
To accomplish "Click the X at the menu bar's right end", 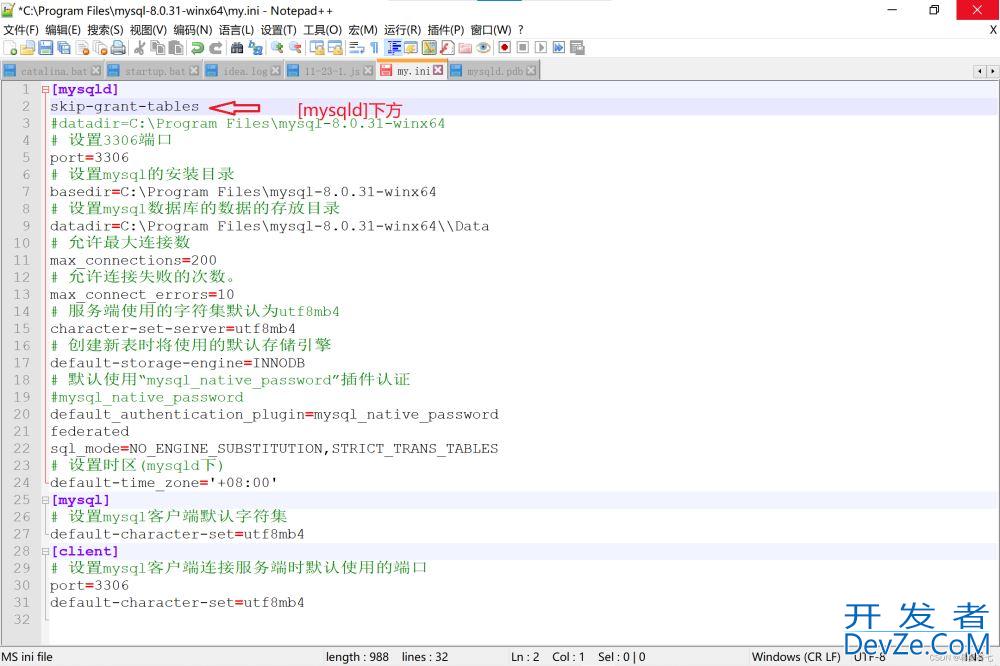I will click(993, 30).
